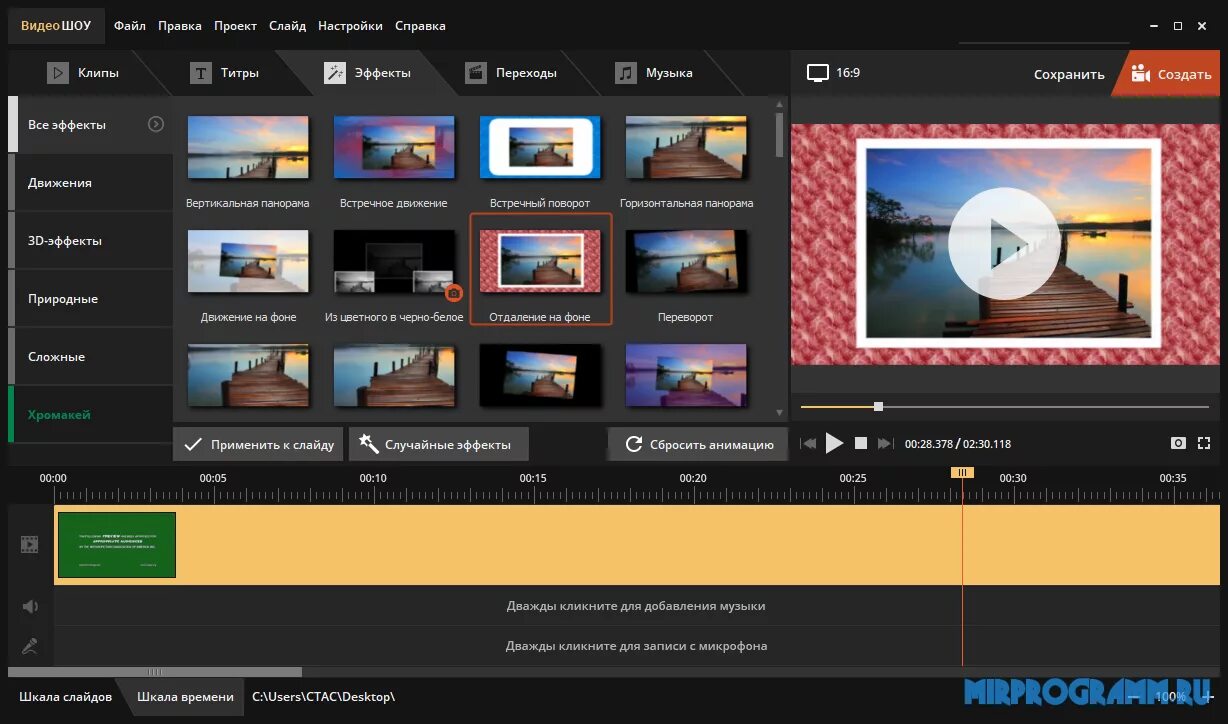Select the Сложные effects category
This screenshot has width=1228, height=724.
90,357
